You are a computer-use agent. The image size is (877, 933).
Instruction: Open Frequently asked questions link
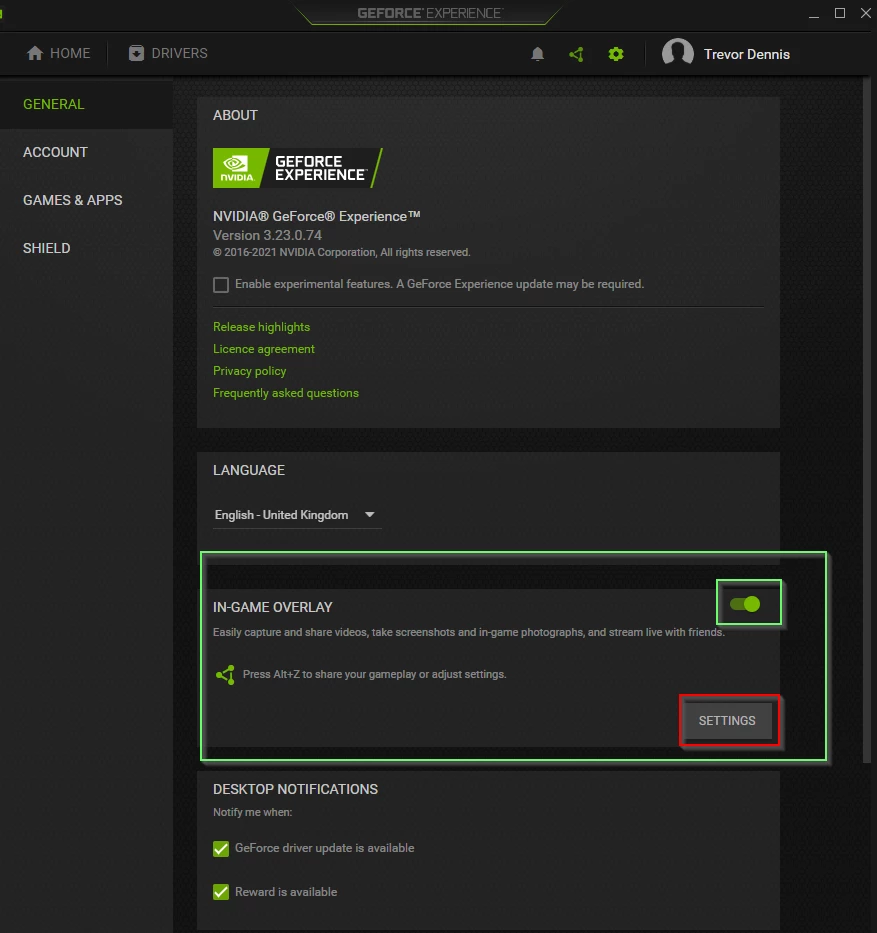pos(286,393)
